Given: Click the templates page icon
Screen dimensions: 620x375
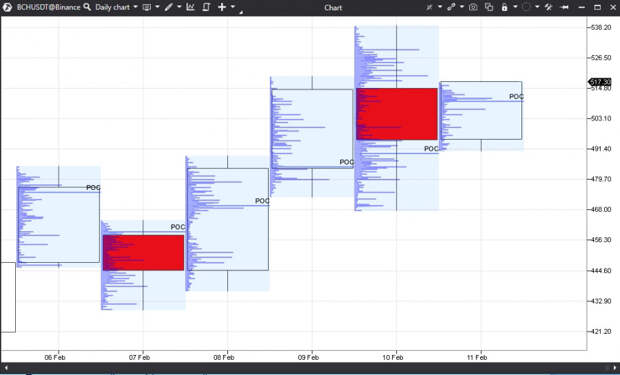Looking at the screenshot, I should [206, 7].
